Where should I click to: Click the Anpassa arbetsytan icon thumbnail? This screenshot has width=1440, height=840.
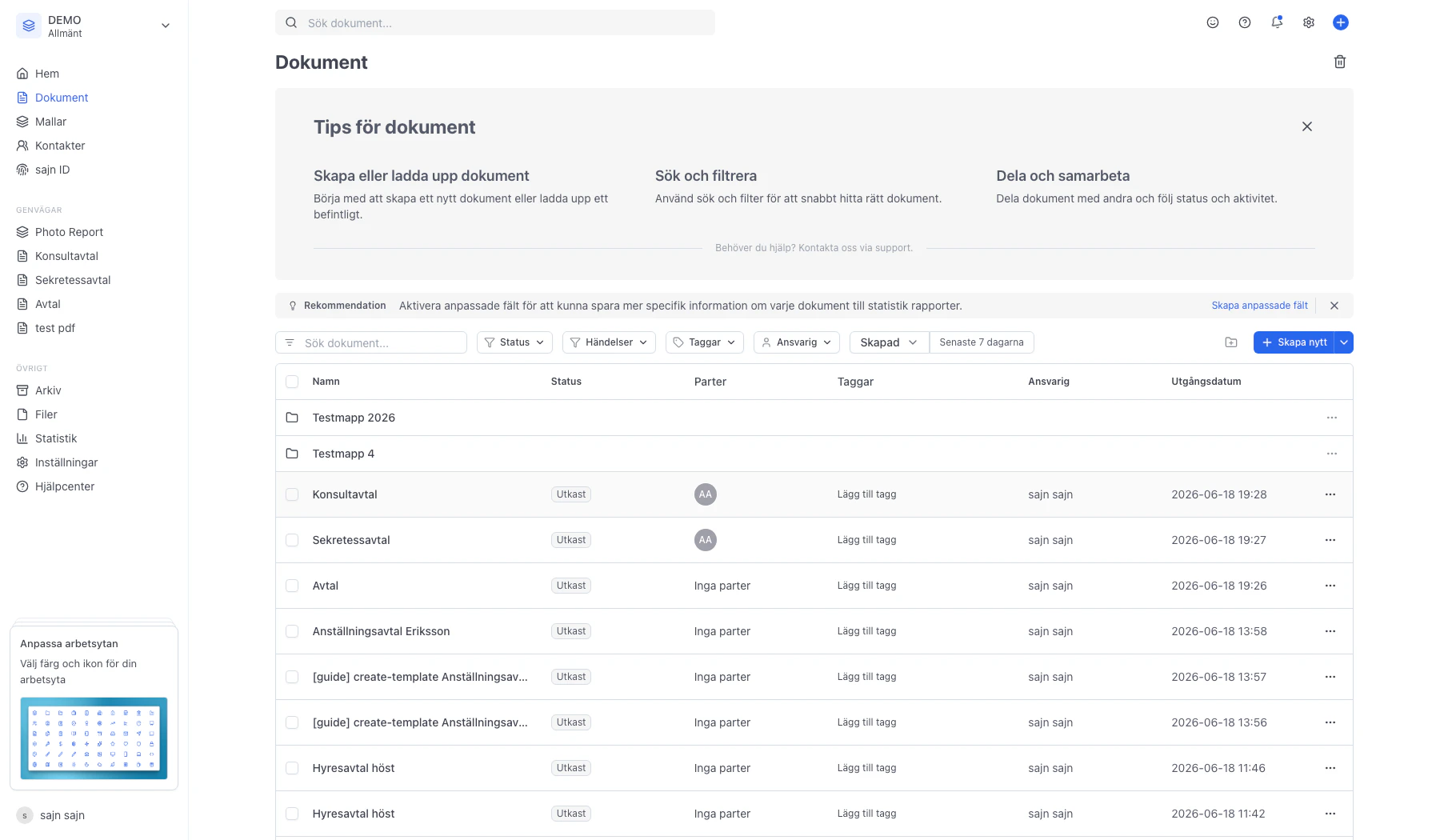pyautogui.click(x=94, y=738)
